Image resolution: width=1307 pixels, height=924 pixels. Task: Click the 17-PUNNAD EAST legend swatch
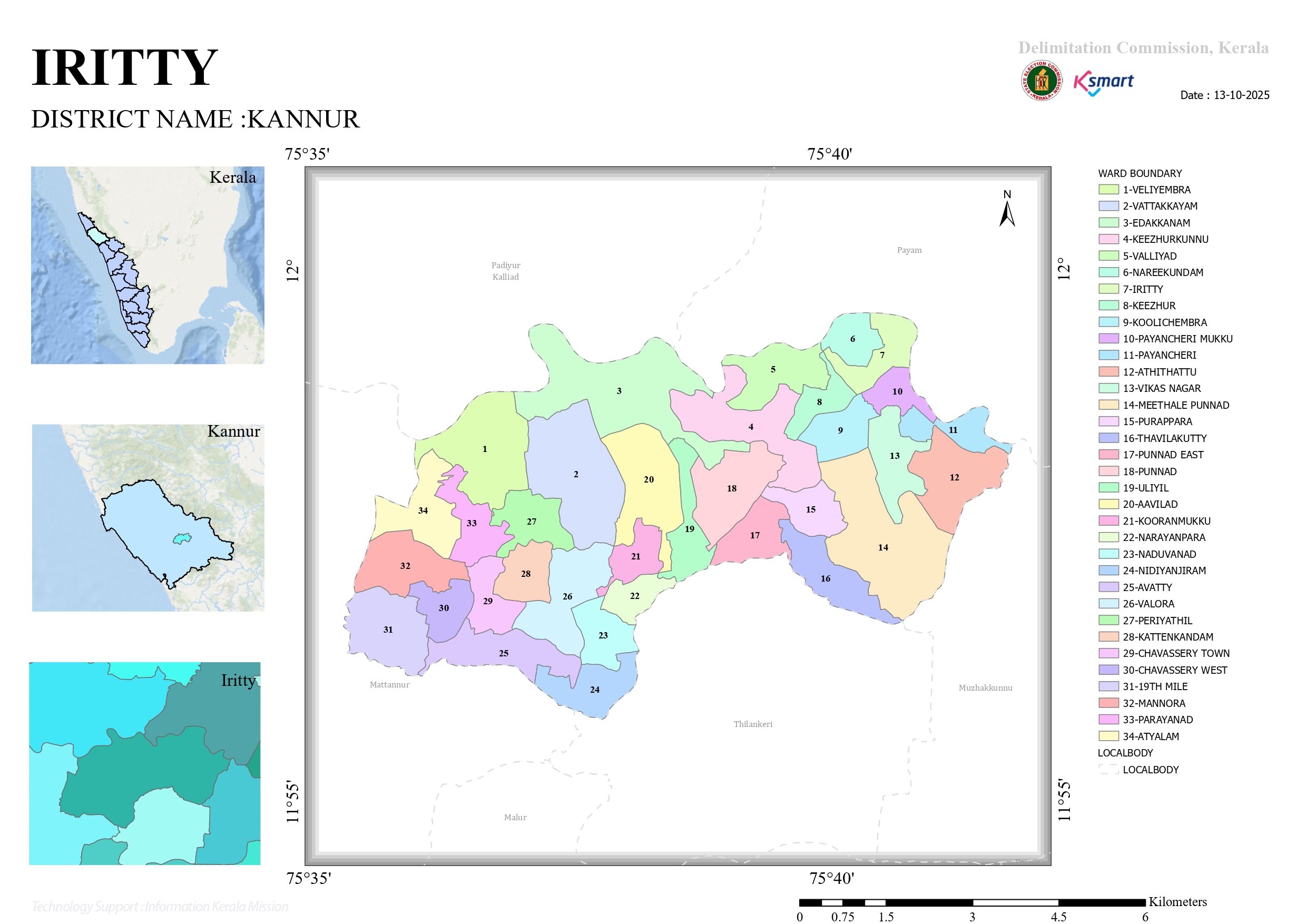[1108, 454]
